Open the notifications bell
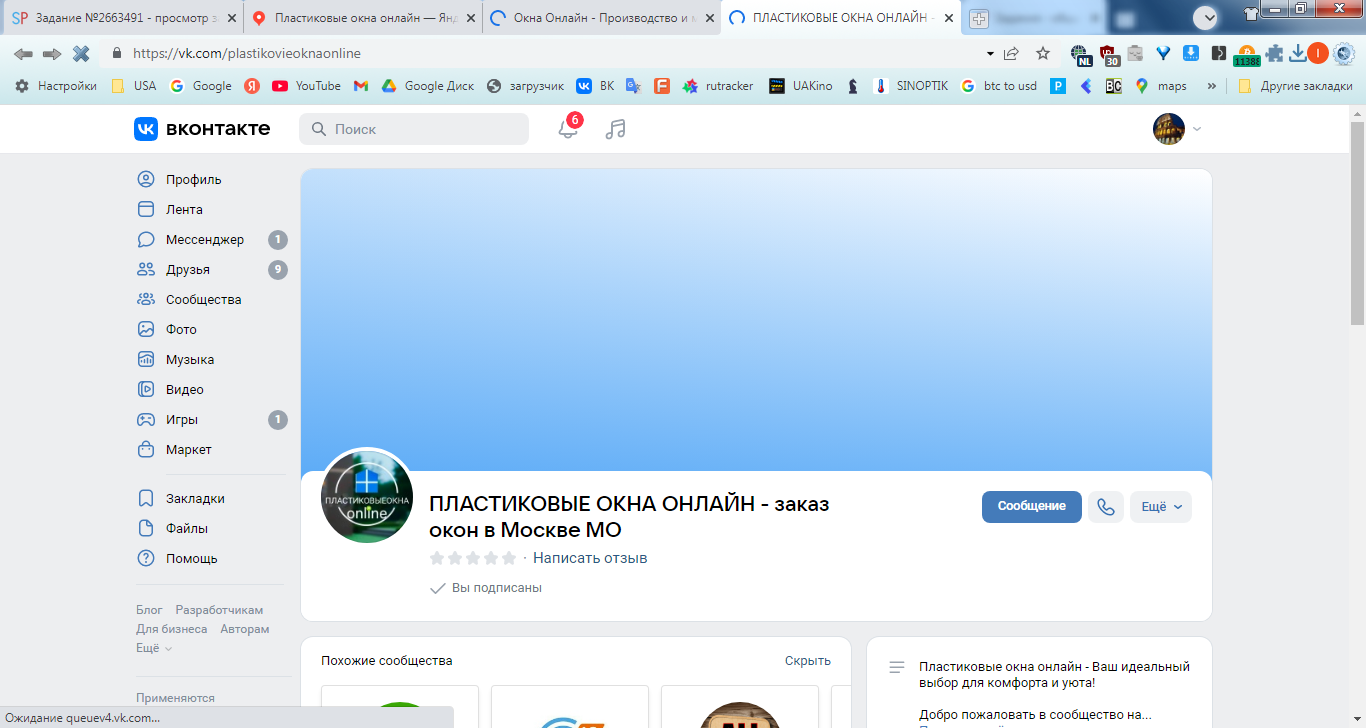The height and width of the screenshot is (728, 1366). 568,129
